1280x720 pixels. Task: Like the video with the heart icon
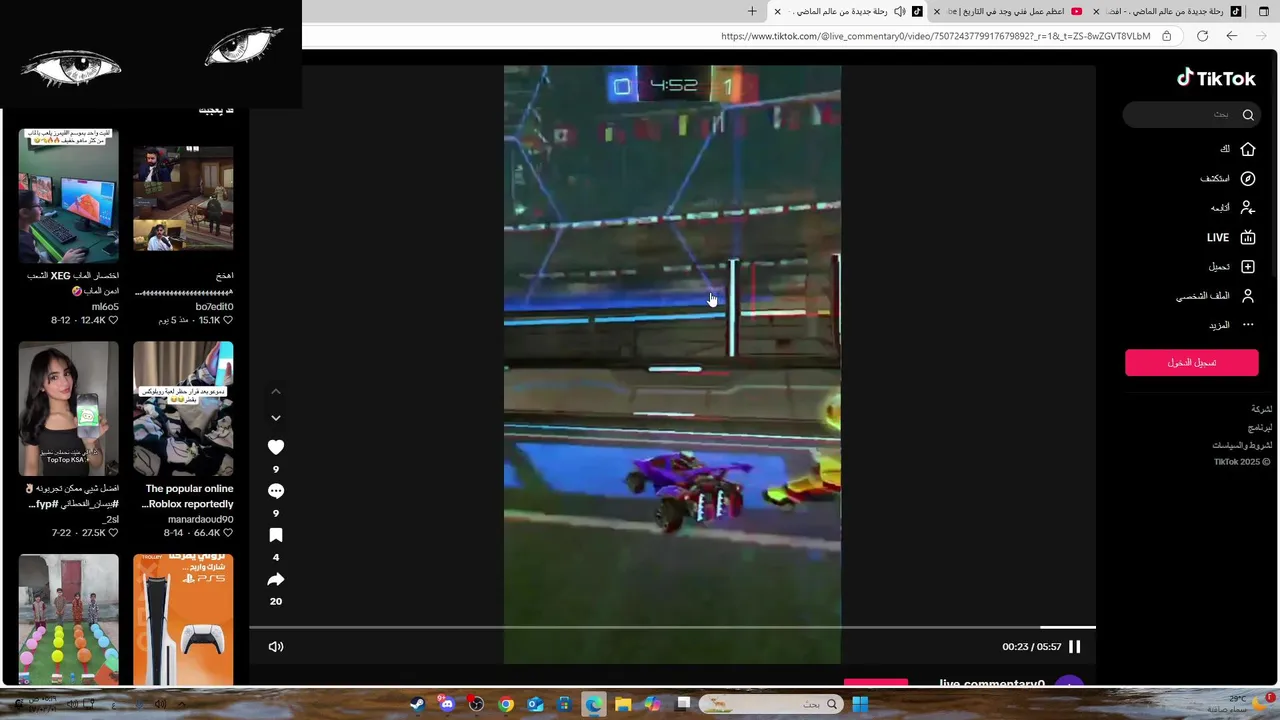pos(276,447)
